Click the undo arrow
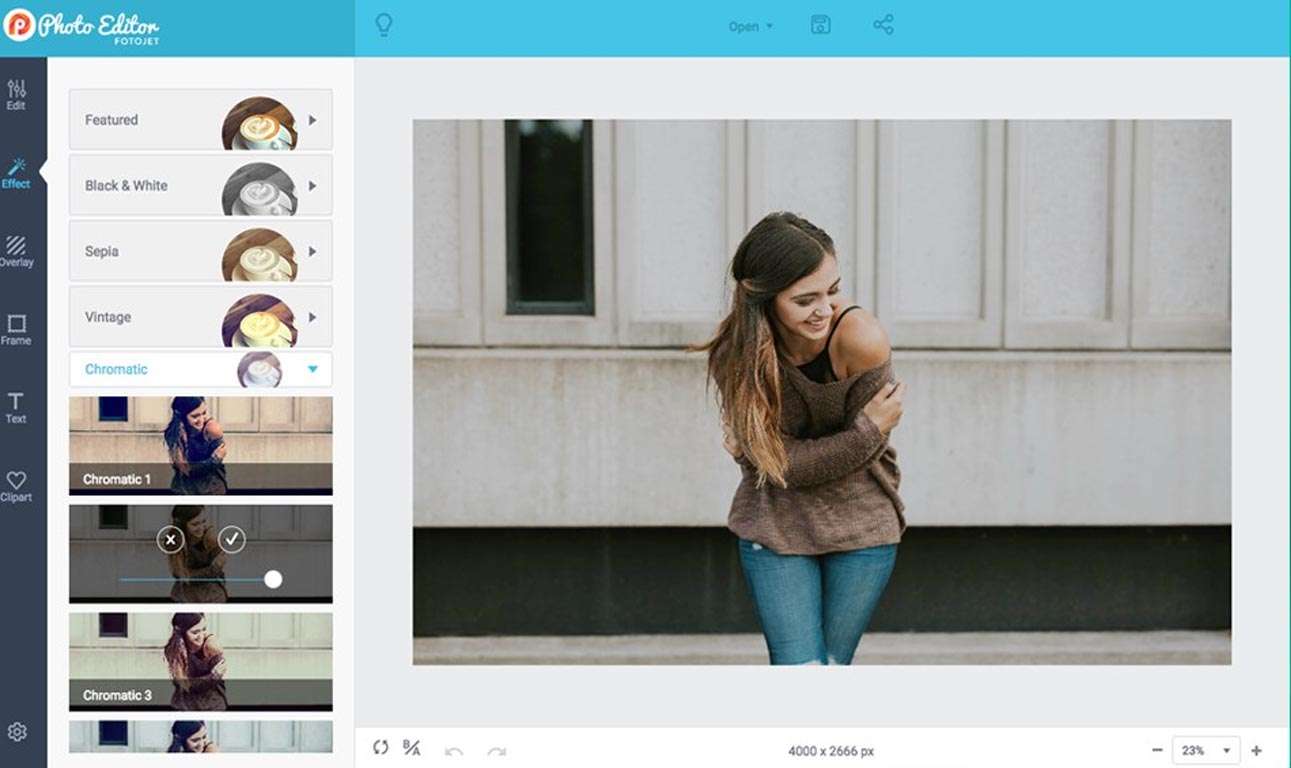This screenshot has width=1291, height=768. [x=454, y=750]
